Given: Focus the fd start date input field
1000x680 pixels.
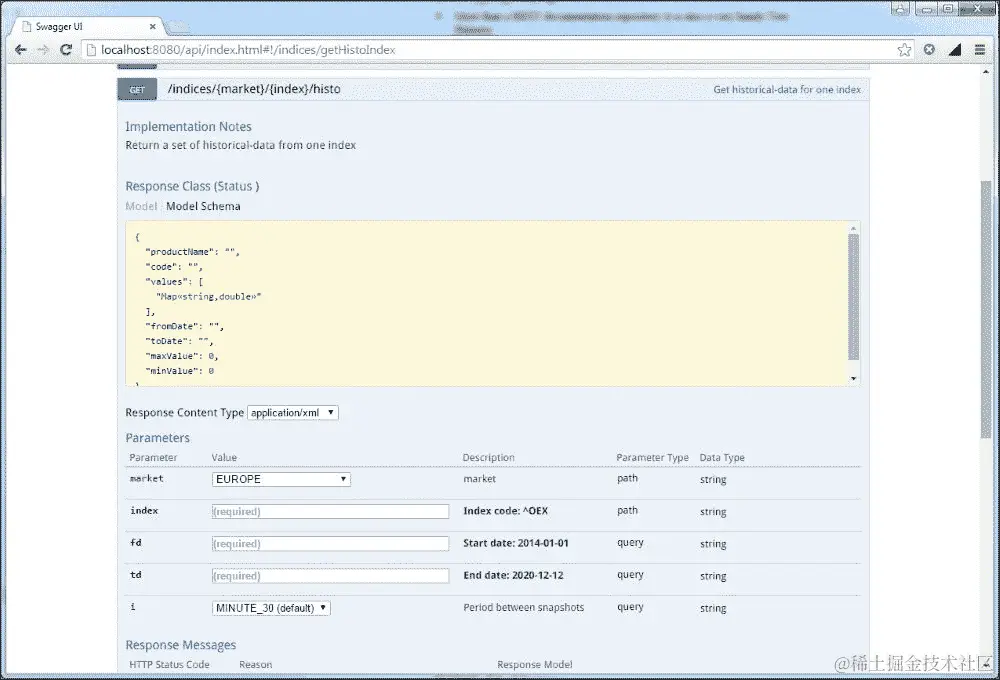Looking at the screenshot, I should click(x=330, y=543).
